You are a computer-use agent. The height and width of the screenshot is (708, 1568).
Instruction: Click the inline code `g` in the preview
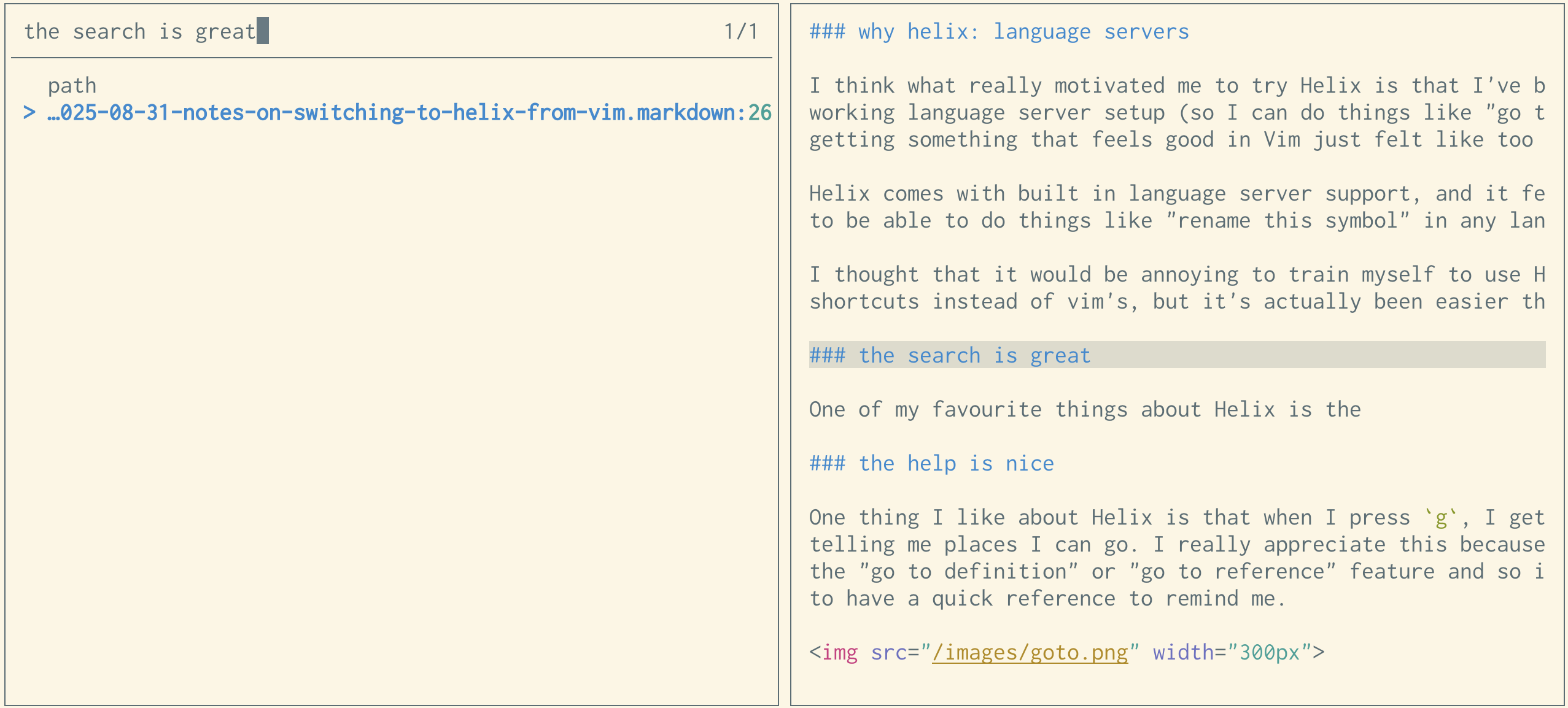1440,518
